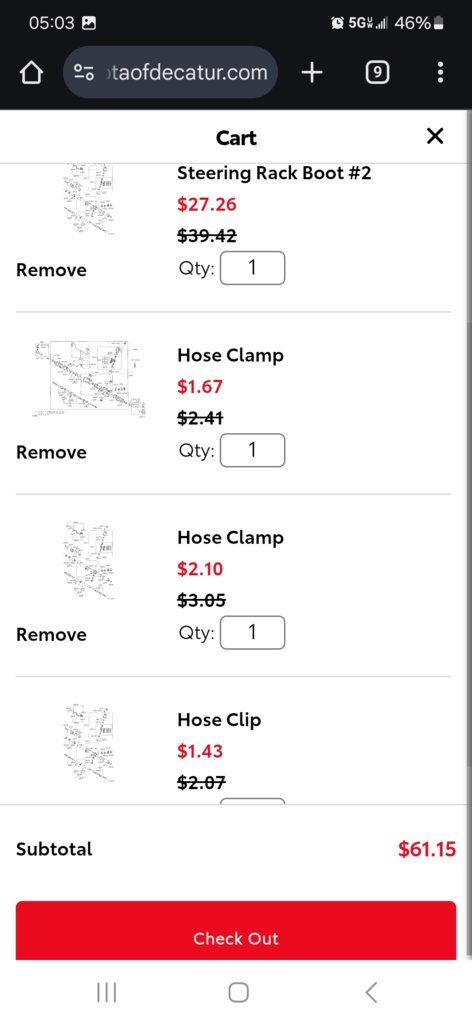472x1023 pixels.
Task: Open the Hose Clip diagram thumbnail
Action: (89, 744)
